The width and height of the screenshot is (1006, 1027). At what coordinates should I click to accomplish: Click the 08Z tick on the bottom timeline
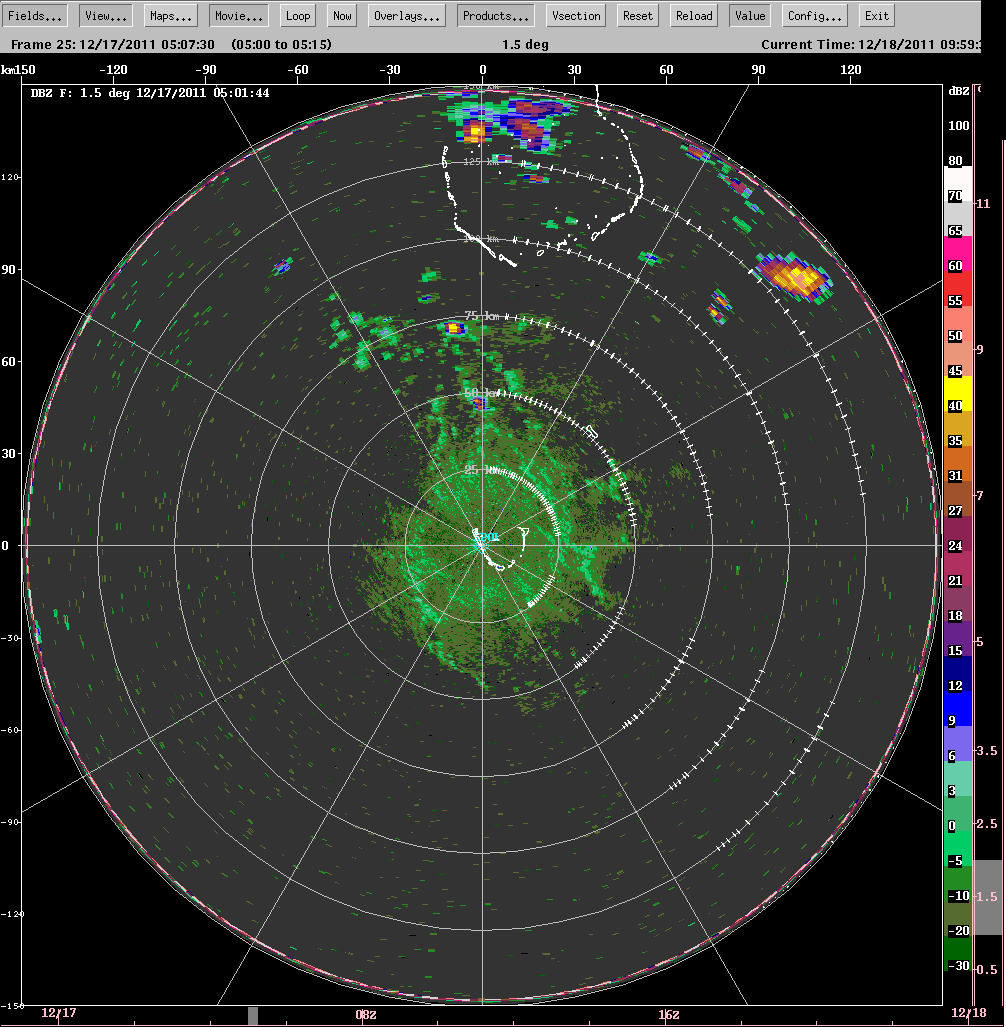point(366,1014)
